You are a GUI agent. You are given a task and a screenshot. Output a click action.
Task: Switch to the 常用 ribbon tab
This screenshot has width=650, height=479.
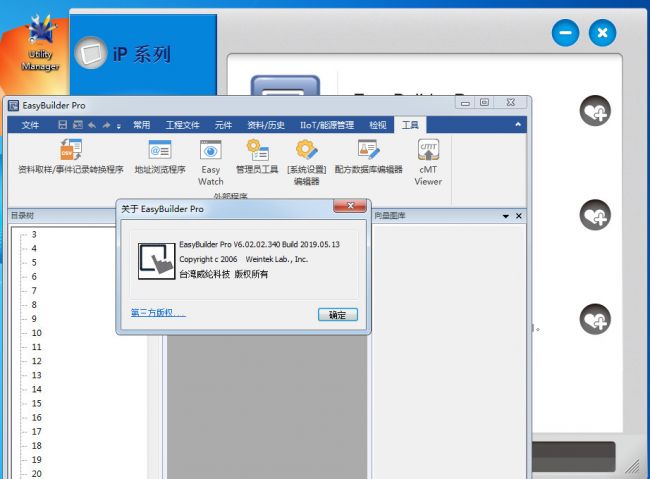point(141,125)
